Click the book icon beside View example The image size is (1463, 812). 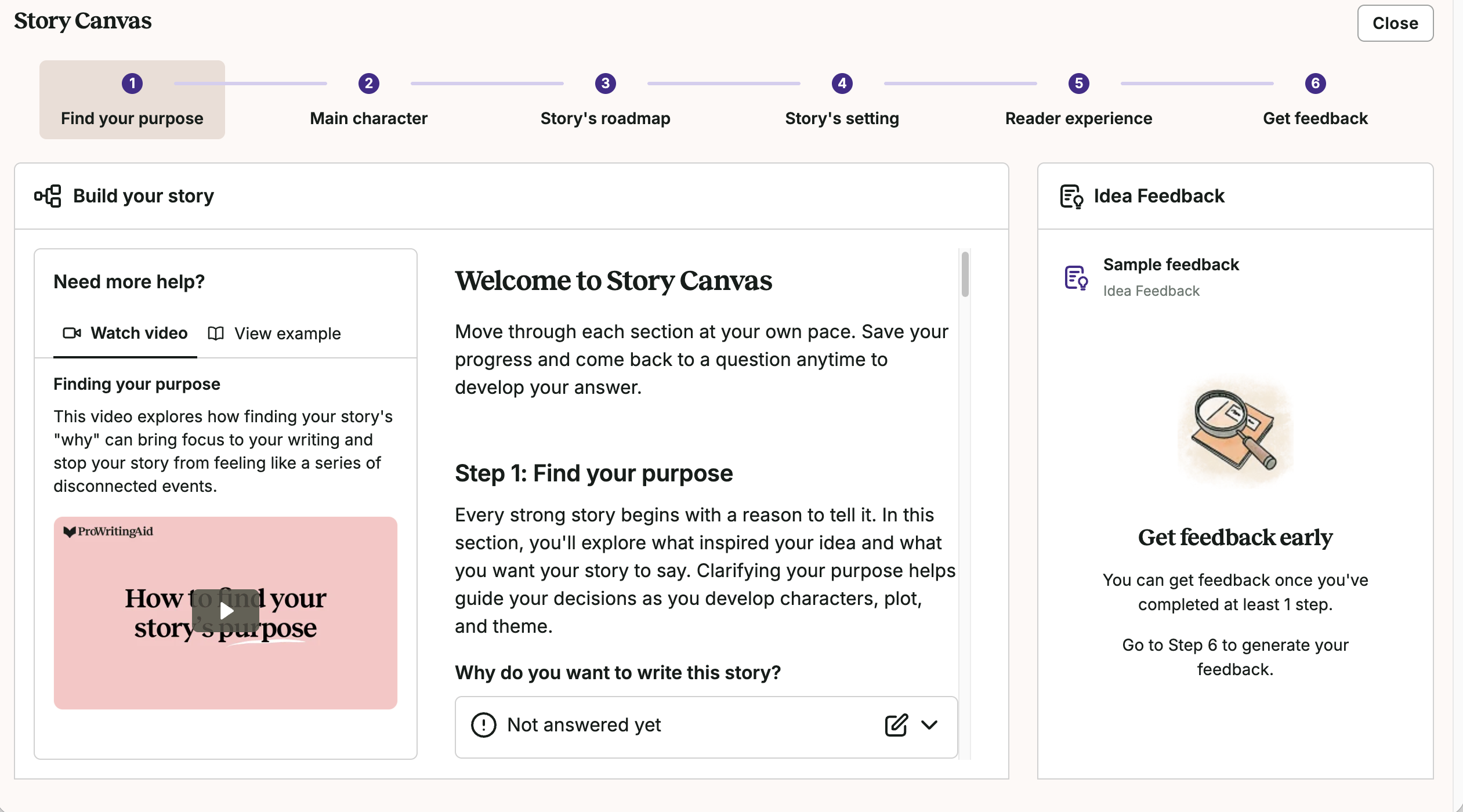tap(216, 333)
